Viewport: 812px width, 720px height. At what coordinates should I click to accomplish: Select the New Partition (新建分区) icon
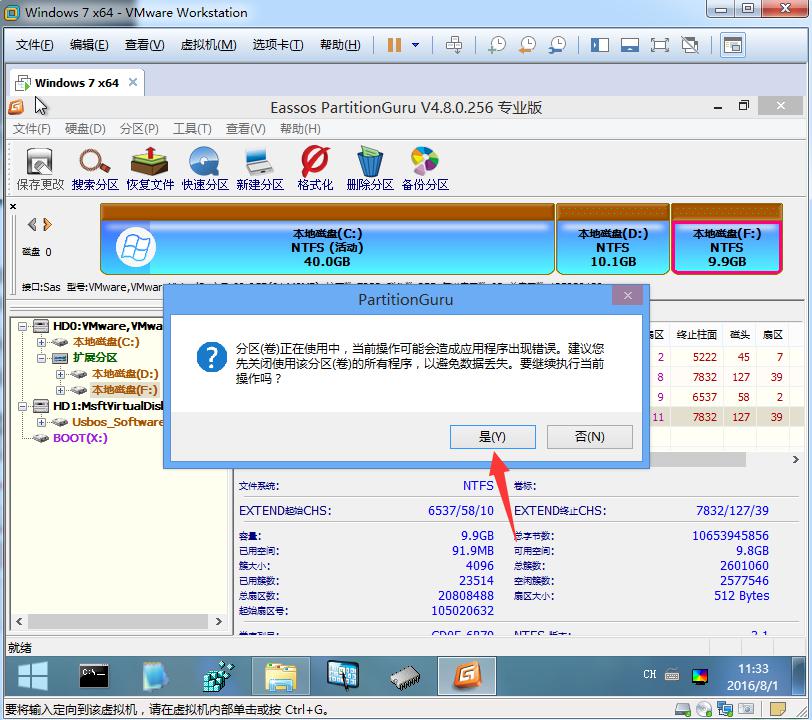260,168
